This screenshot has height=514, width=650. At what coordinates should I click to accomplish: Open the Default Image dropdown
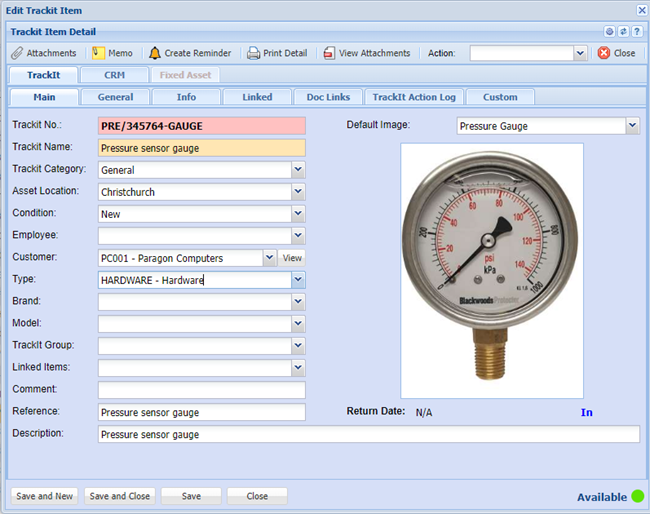click(631, 126)
